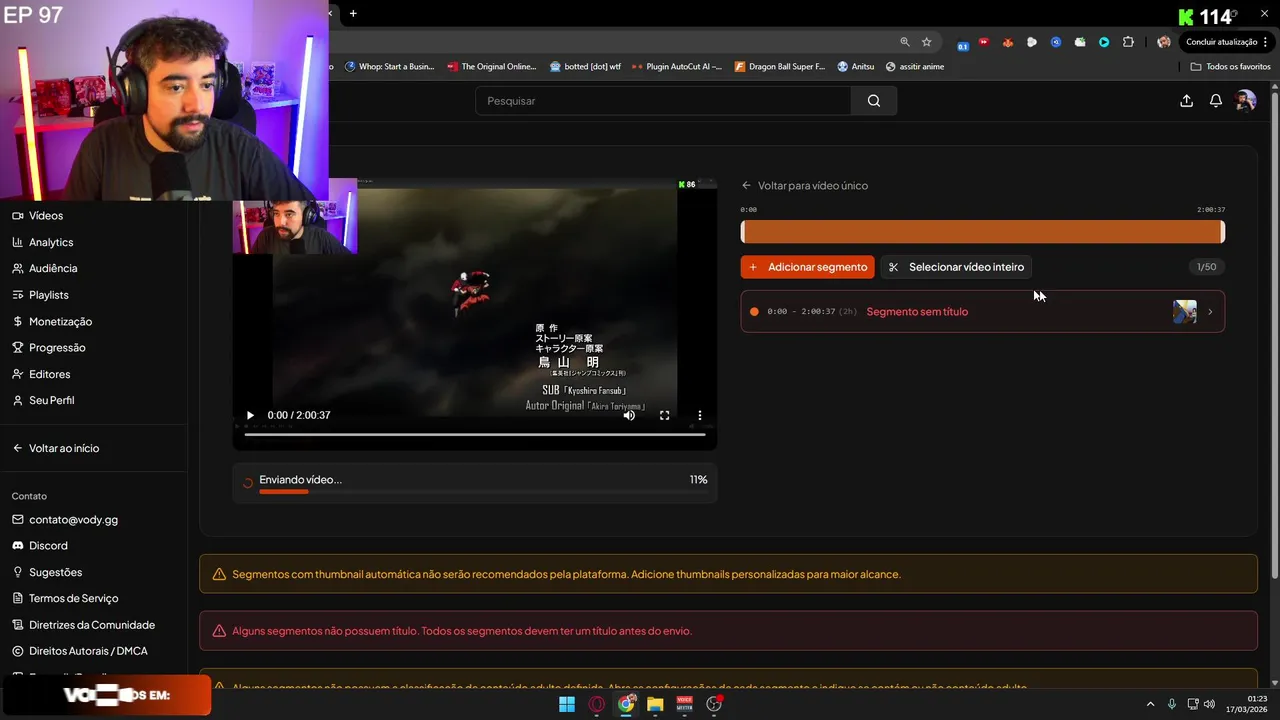Enter fullscreen on the video player
1280x720 pixels.
[664, 415]
